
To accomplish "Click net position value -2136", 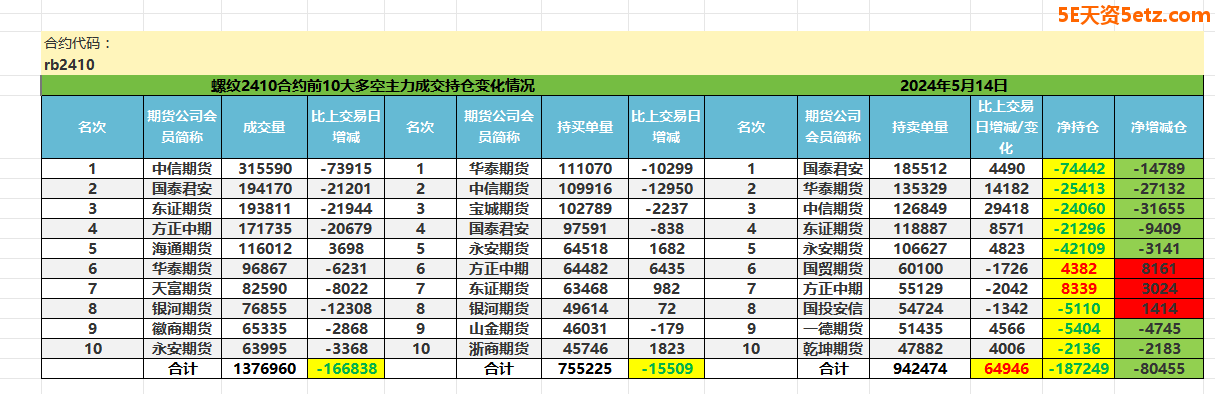I will (1078, 348).
